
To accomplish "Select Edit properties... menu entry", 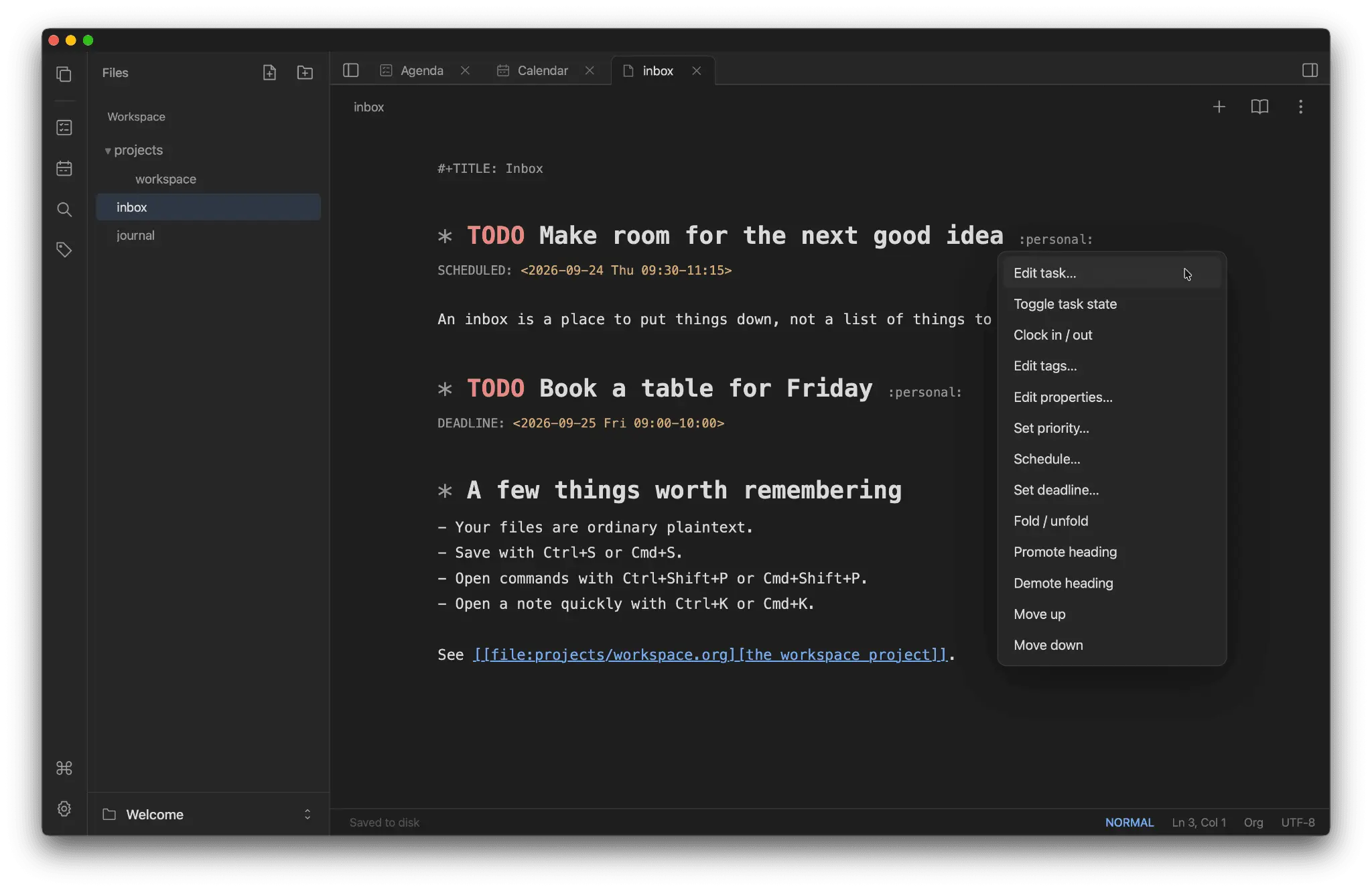I will tap(1112, 397).
